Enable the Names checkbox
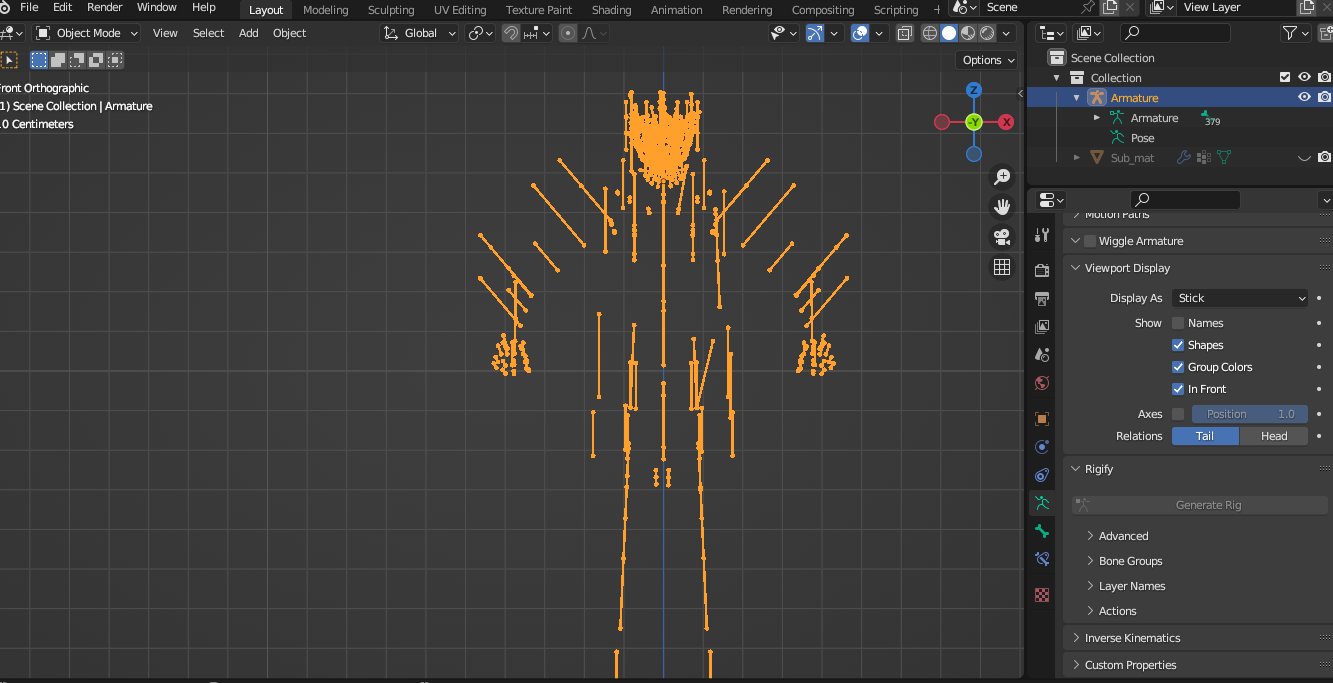Image resolution: width=1333 pixels, height=683 pixels. (x=1178, y=323)
